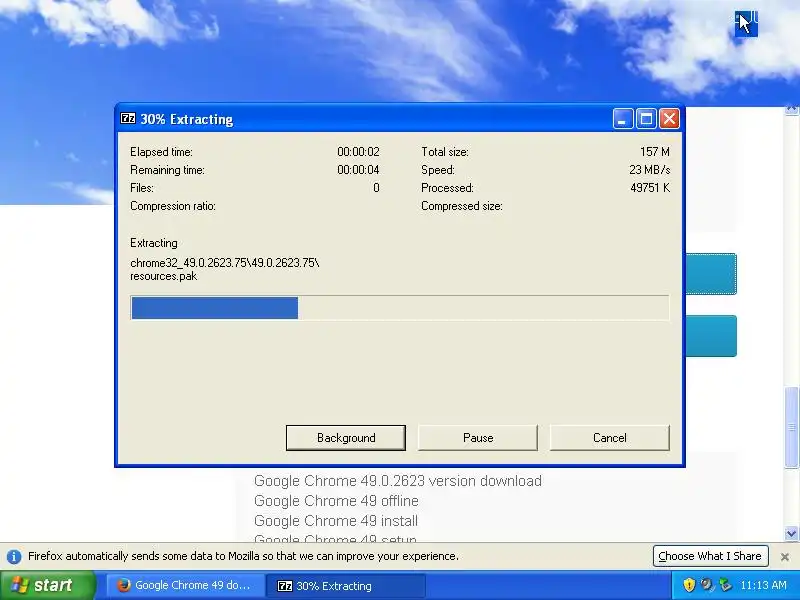Open the Safely Remove Hardware tray icon
800x600 pixels.
point(724,585)
